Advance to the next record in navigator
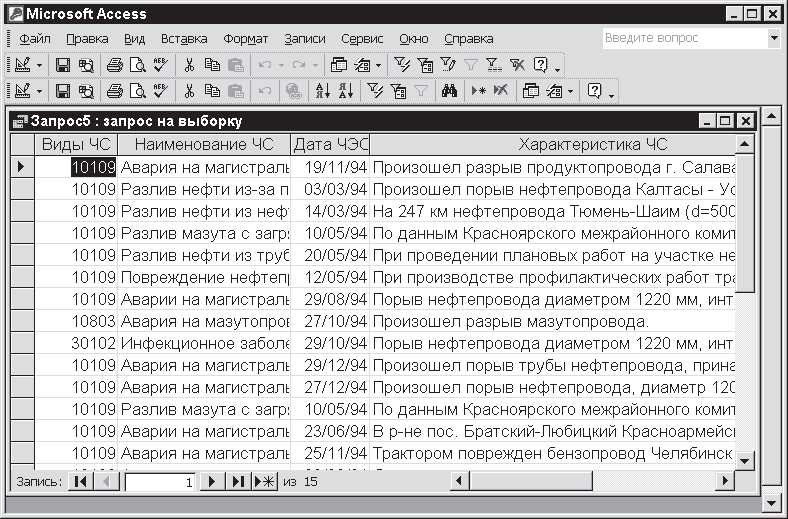This screenshot has width=788, height=519. pos(211,482)
